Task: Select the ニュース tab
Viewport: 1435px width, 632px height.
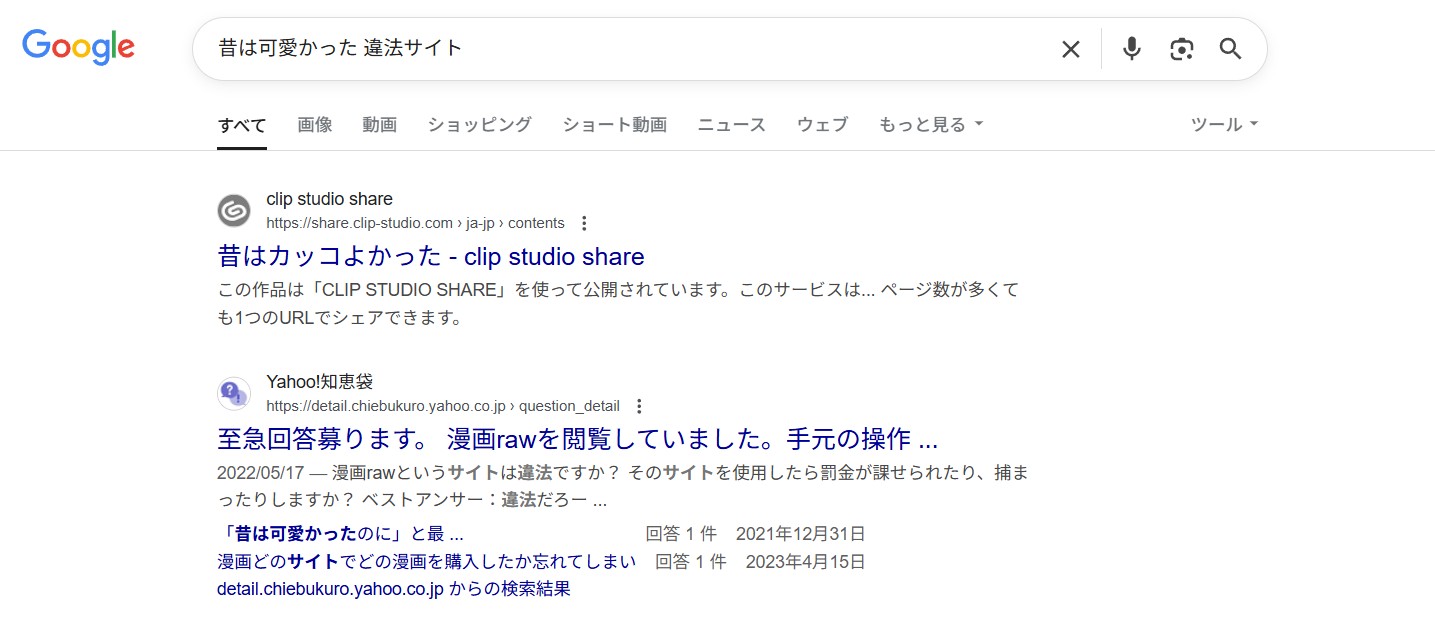Action: pos(730,123)
